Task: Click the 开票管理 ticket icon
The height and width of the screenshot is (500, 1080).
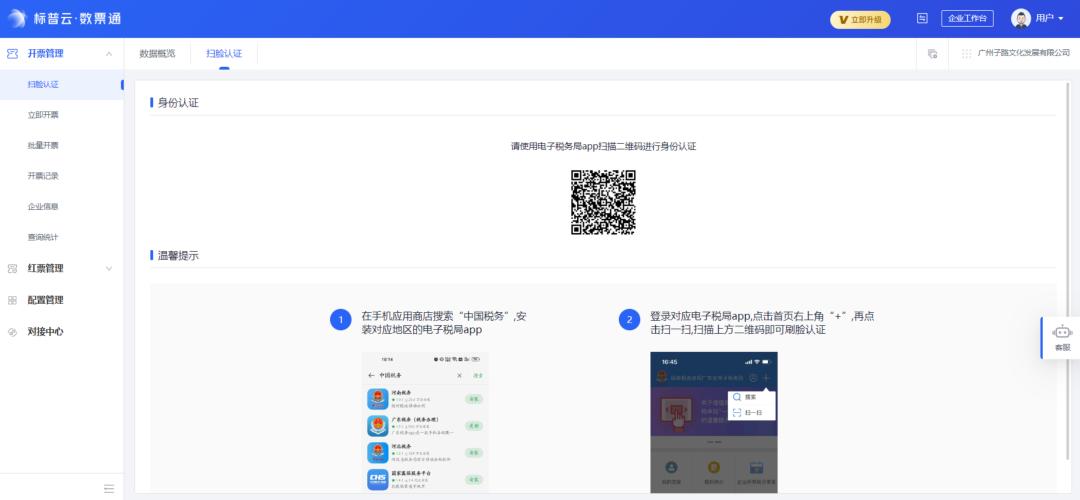Action: click(x=12, y=54)
